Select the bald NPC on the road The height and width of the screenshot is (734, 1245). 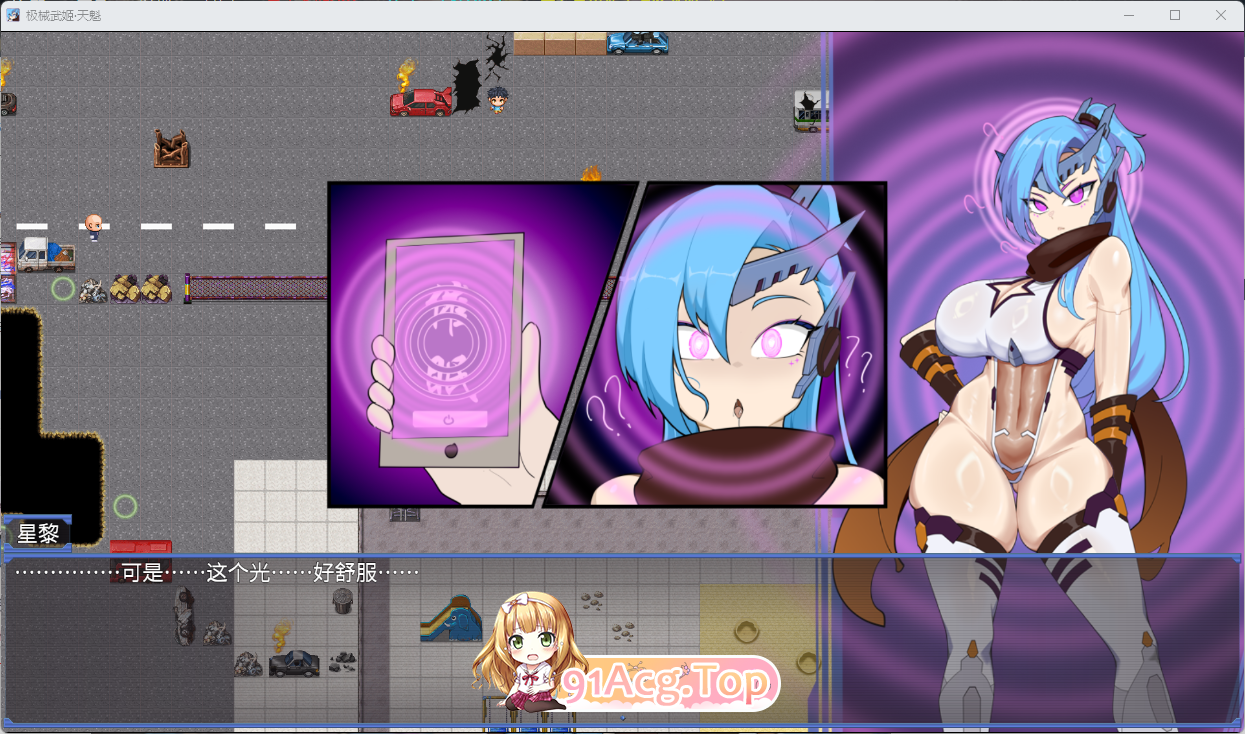[93, 226]
